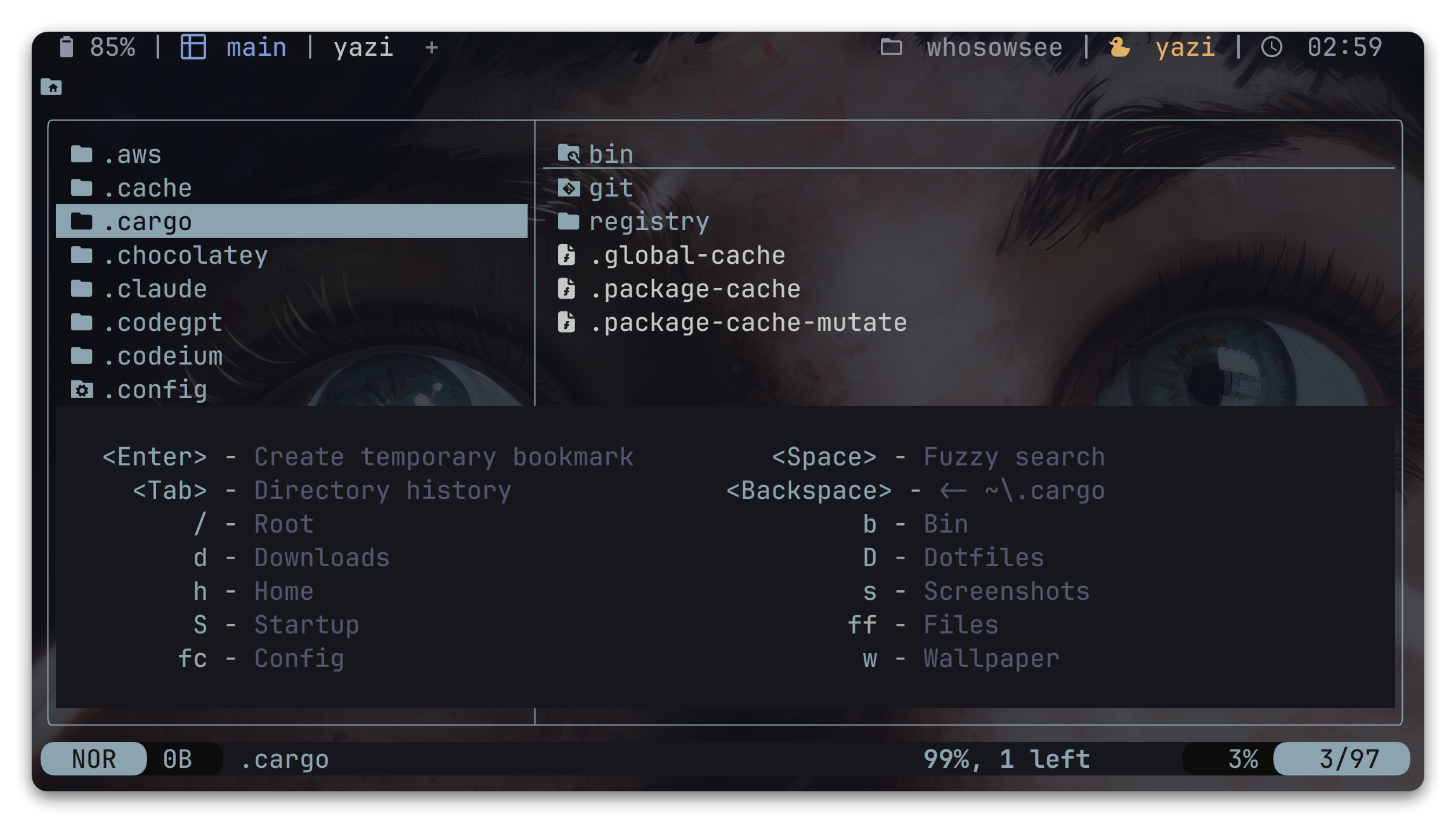The image size is (1456, 823).
Task: Choose the Fuzzy search option
Action: pyautogui.click(x=1014, y=457)
